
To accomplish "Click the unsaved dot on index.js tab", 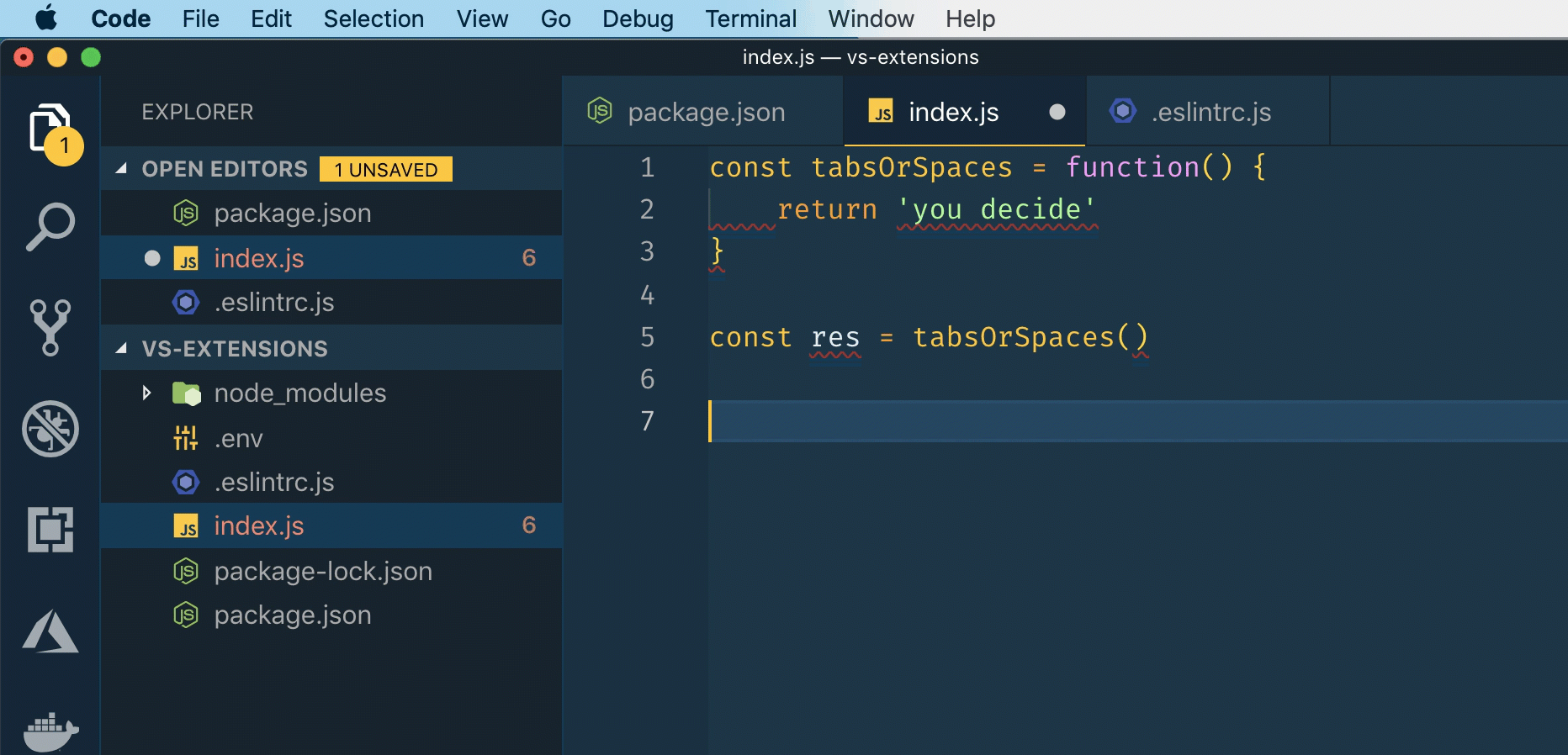I will [x=1057, y=112].
